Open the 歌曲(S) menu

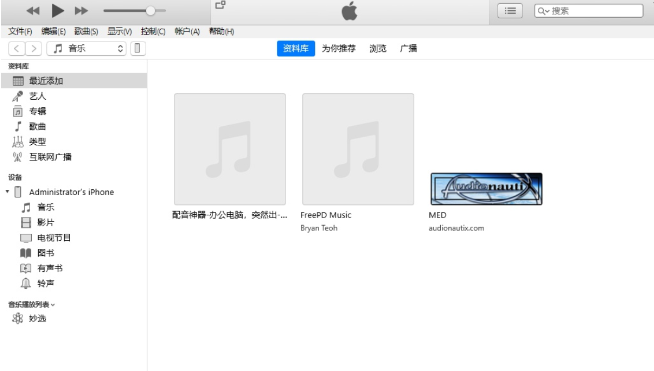coord(86,31)
